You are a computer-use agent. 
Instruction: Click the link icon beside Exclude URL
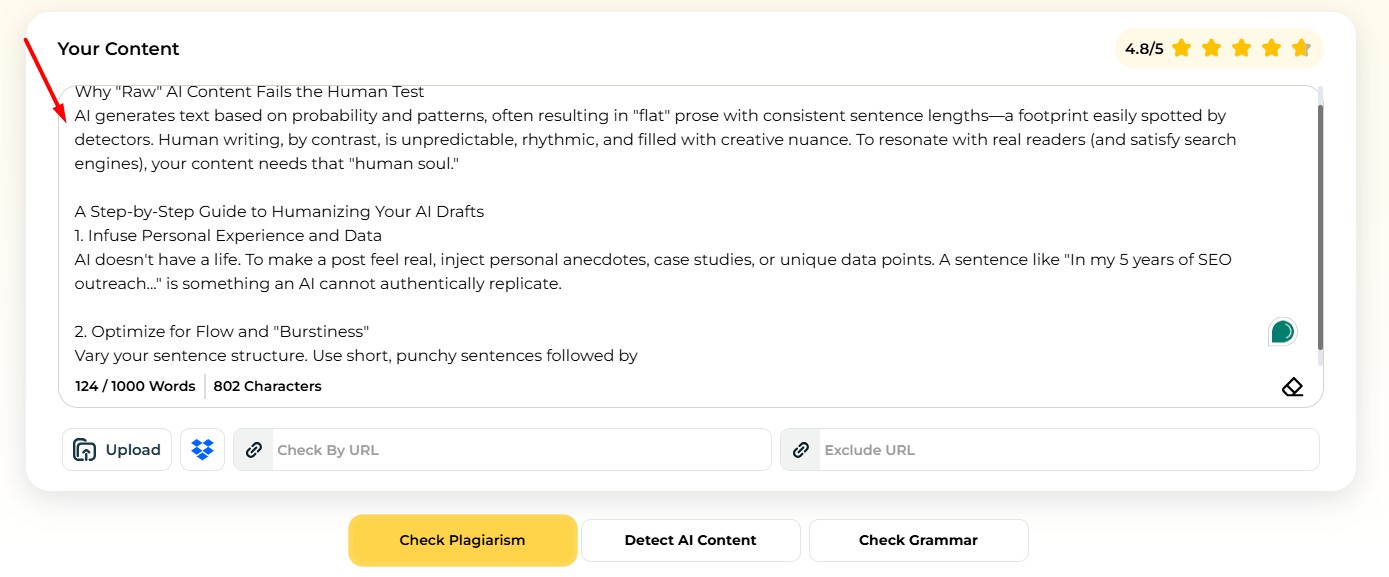point(800,450)
